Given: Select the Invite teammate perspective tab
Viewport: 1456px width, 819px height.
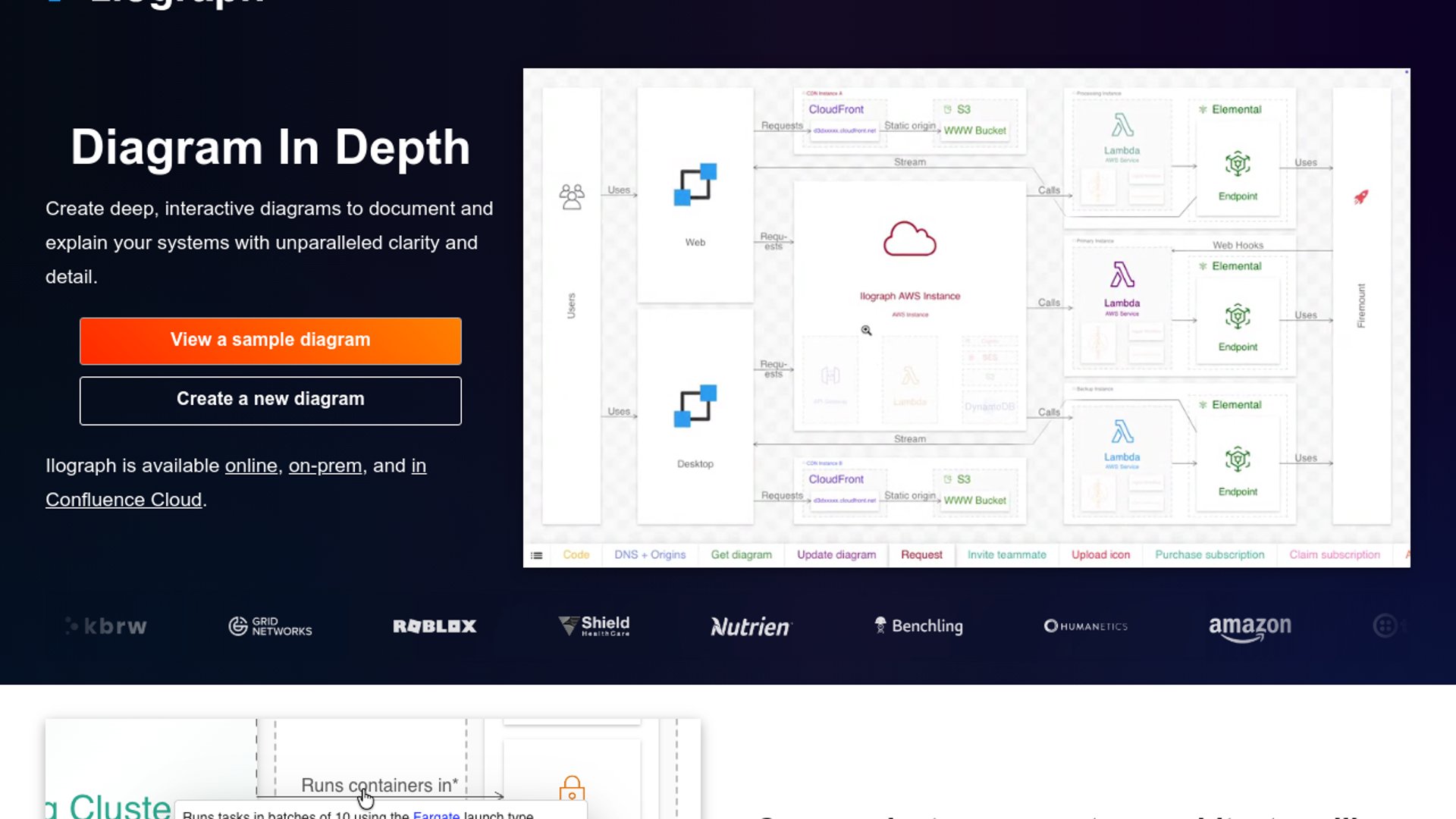Looking at the screenshot, I should tap(1006, 555).
